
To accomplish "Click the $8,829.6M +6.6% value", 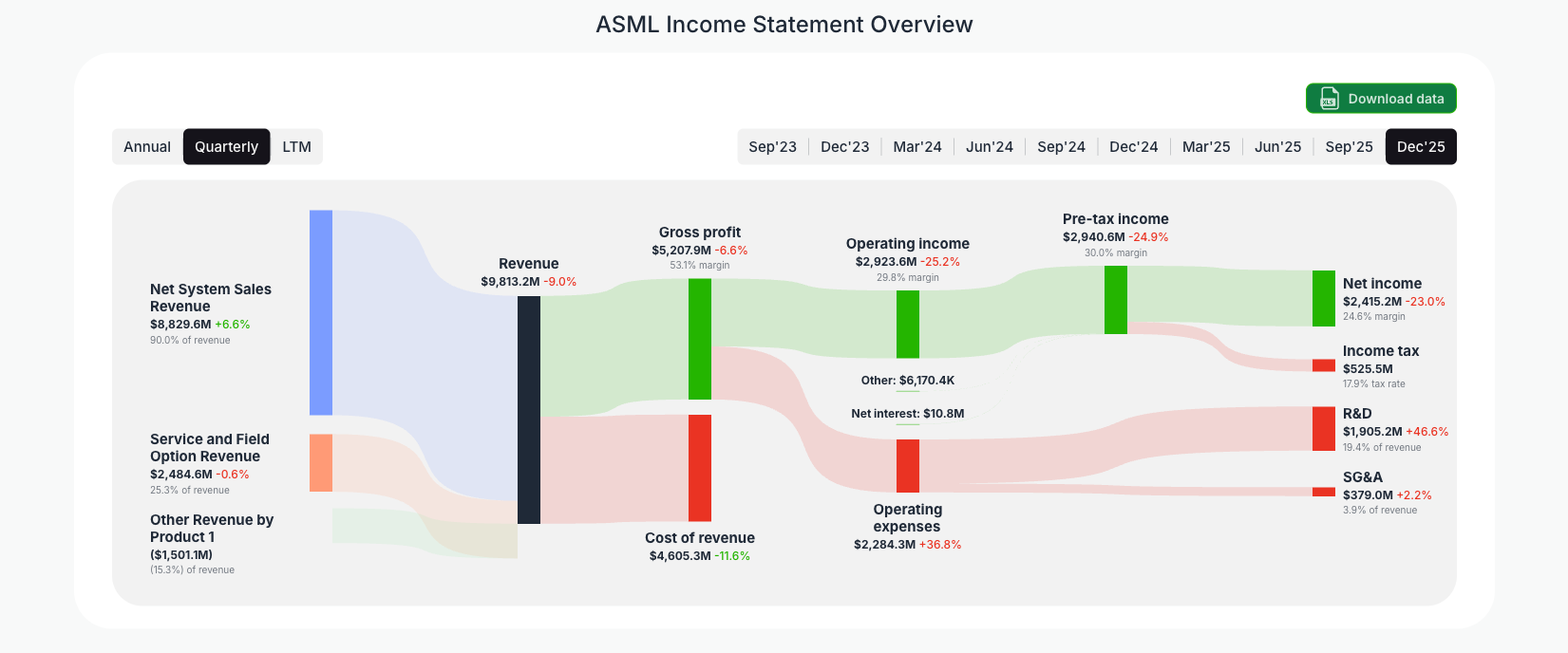I will [200, 325].
